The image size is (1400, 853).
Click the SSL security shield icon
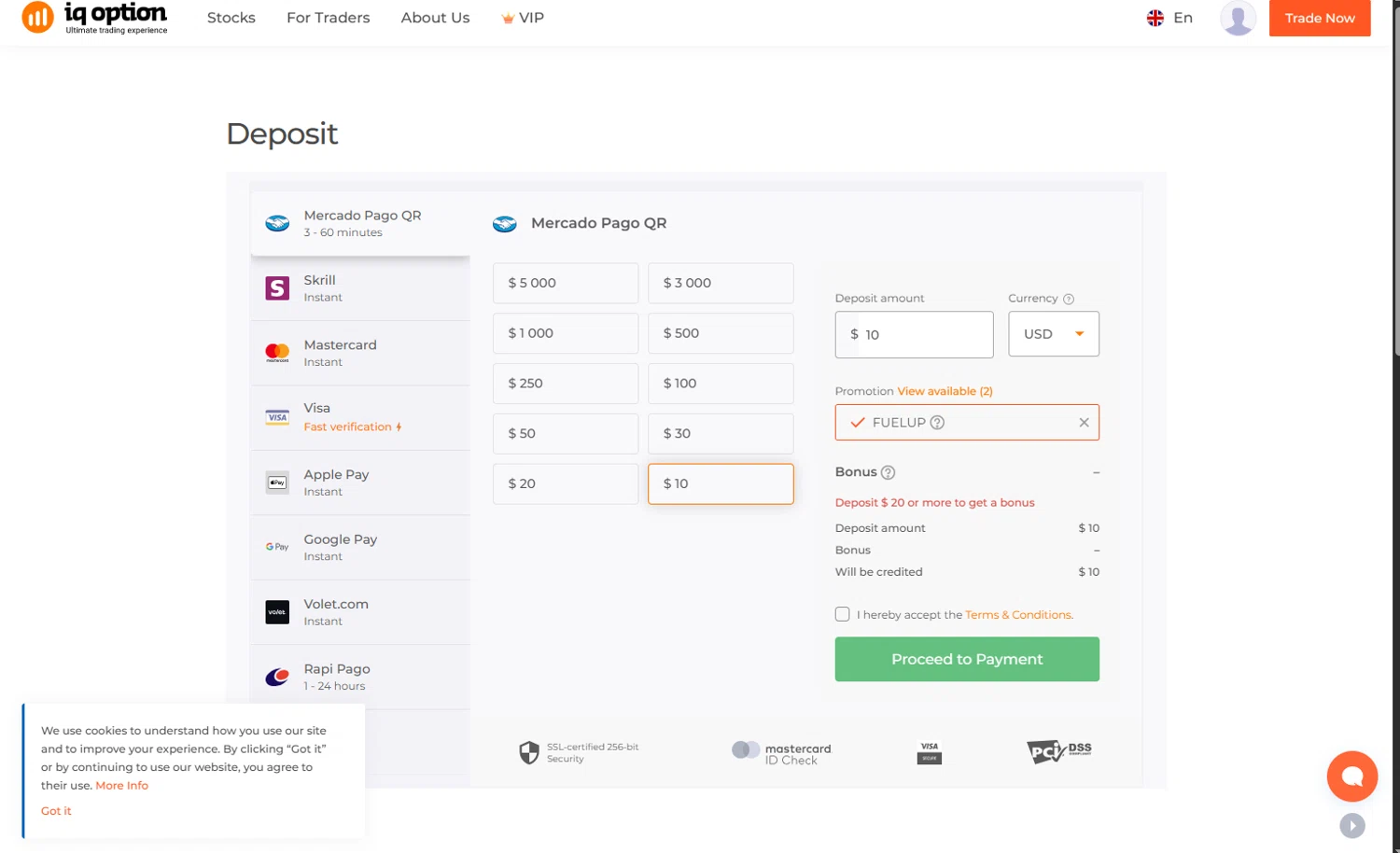click(529, 752)
